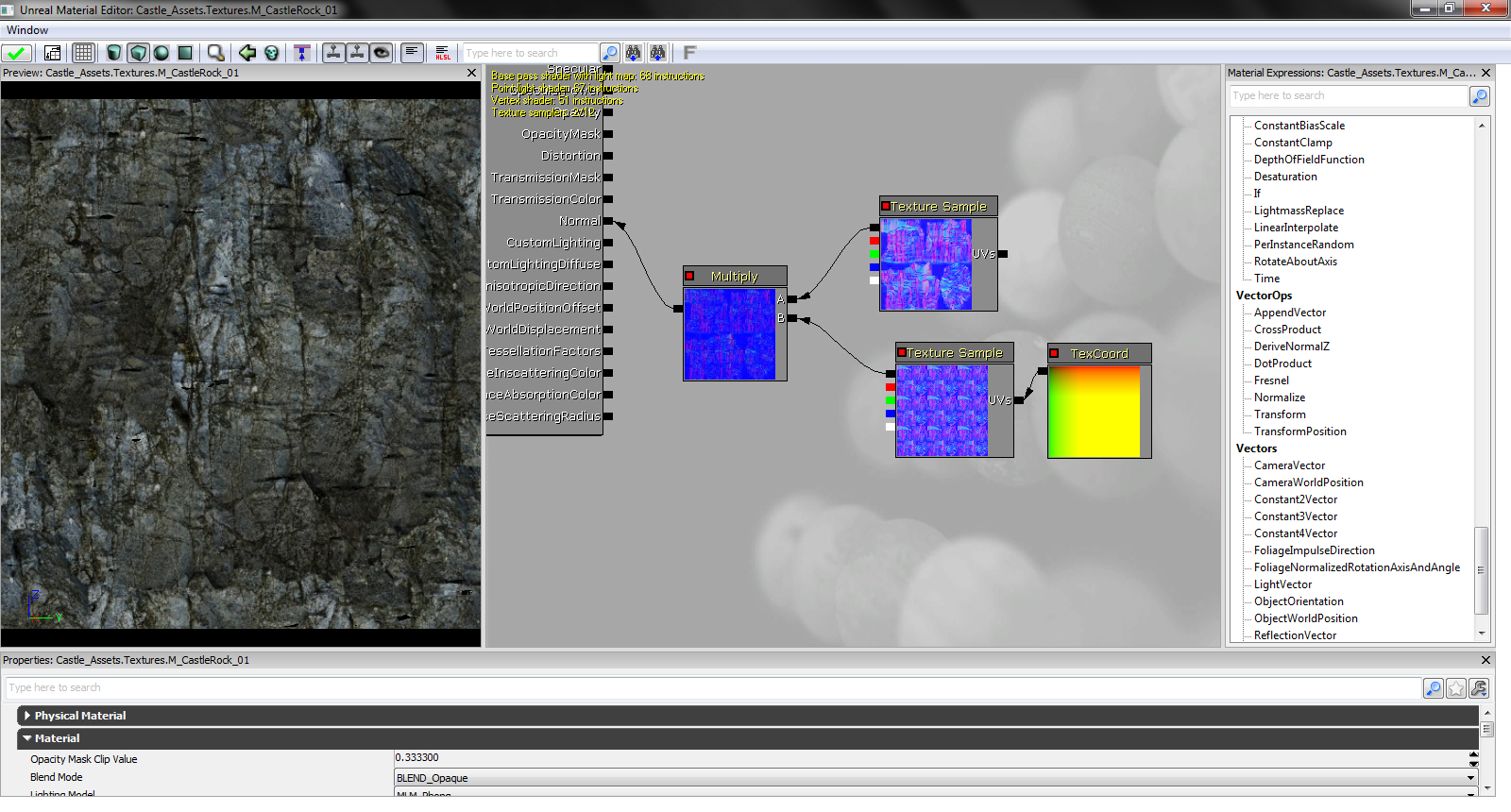Click LinearInterpolate expression entry

coord(1296,228)
